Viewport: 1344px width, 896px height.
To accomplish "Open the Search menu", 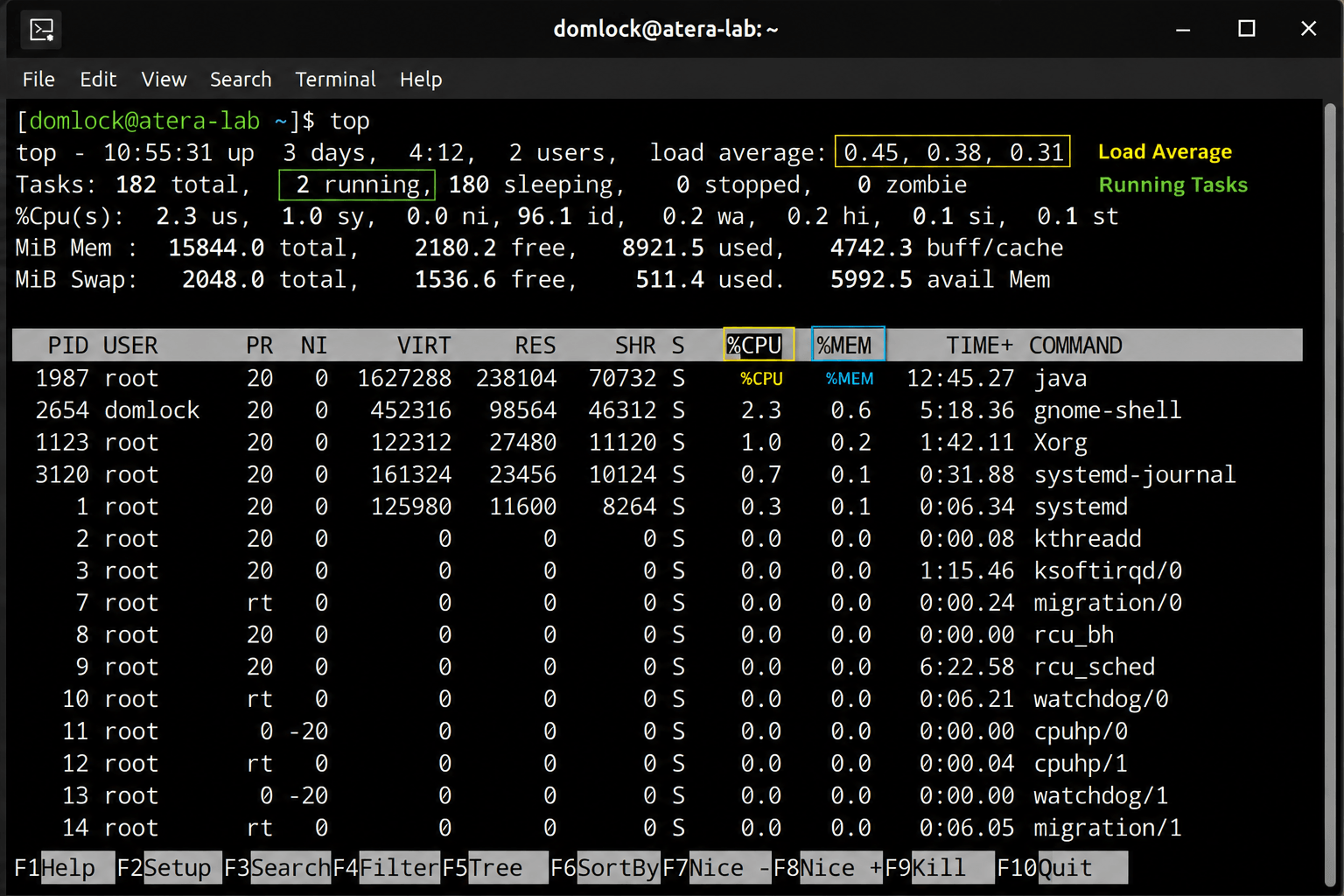I will (x=241, y=80).
